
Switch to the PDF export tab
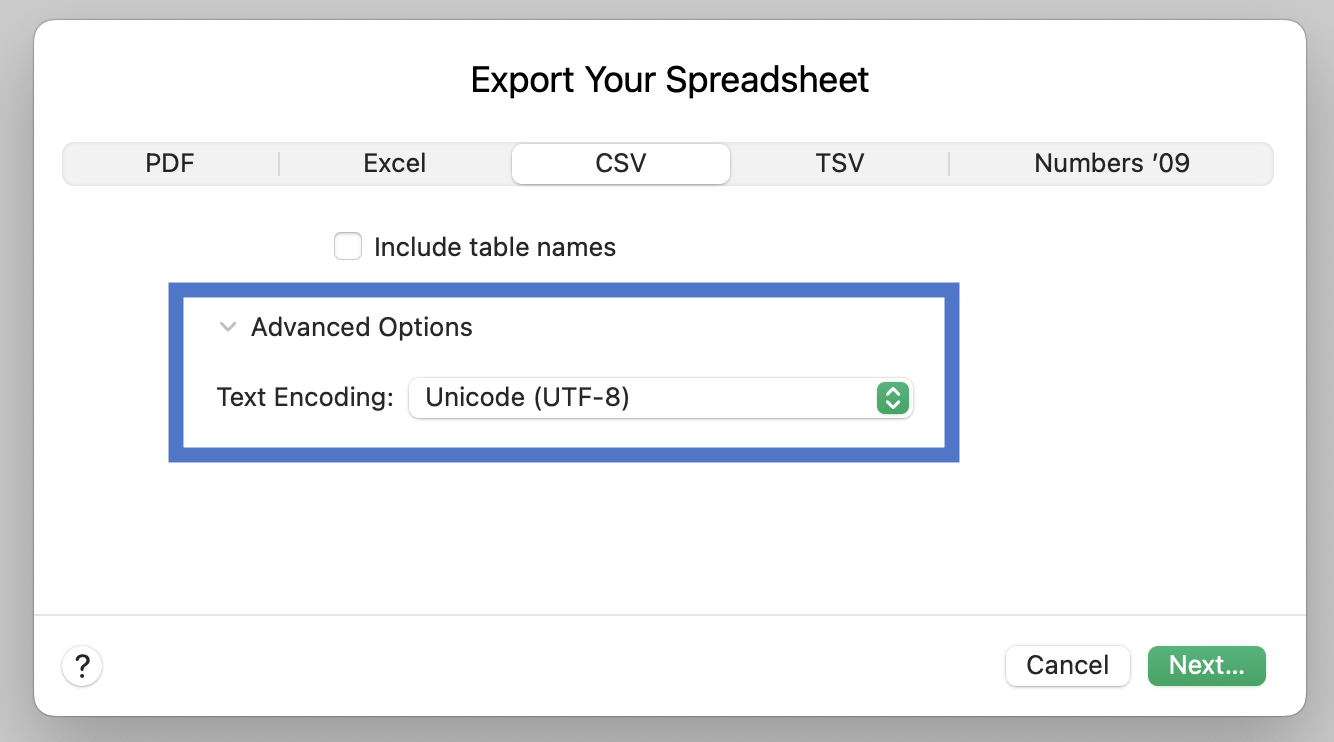pyautogui.click(x=170, y=164)
